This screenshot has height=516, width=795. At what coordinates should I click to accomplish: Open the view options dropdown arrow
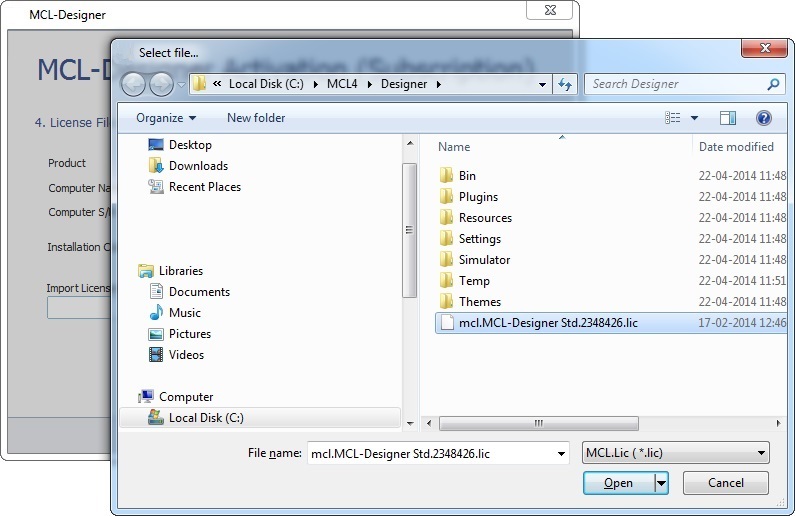tap(694, 118)
